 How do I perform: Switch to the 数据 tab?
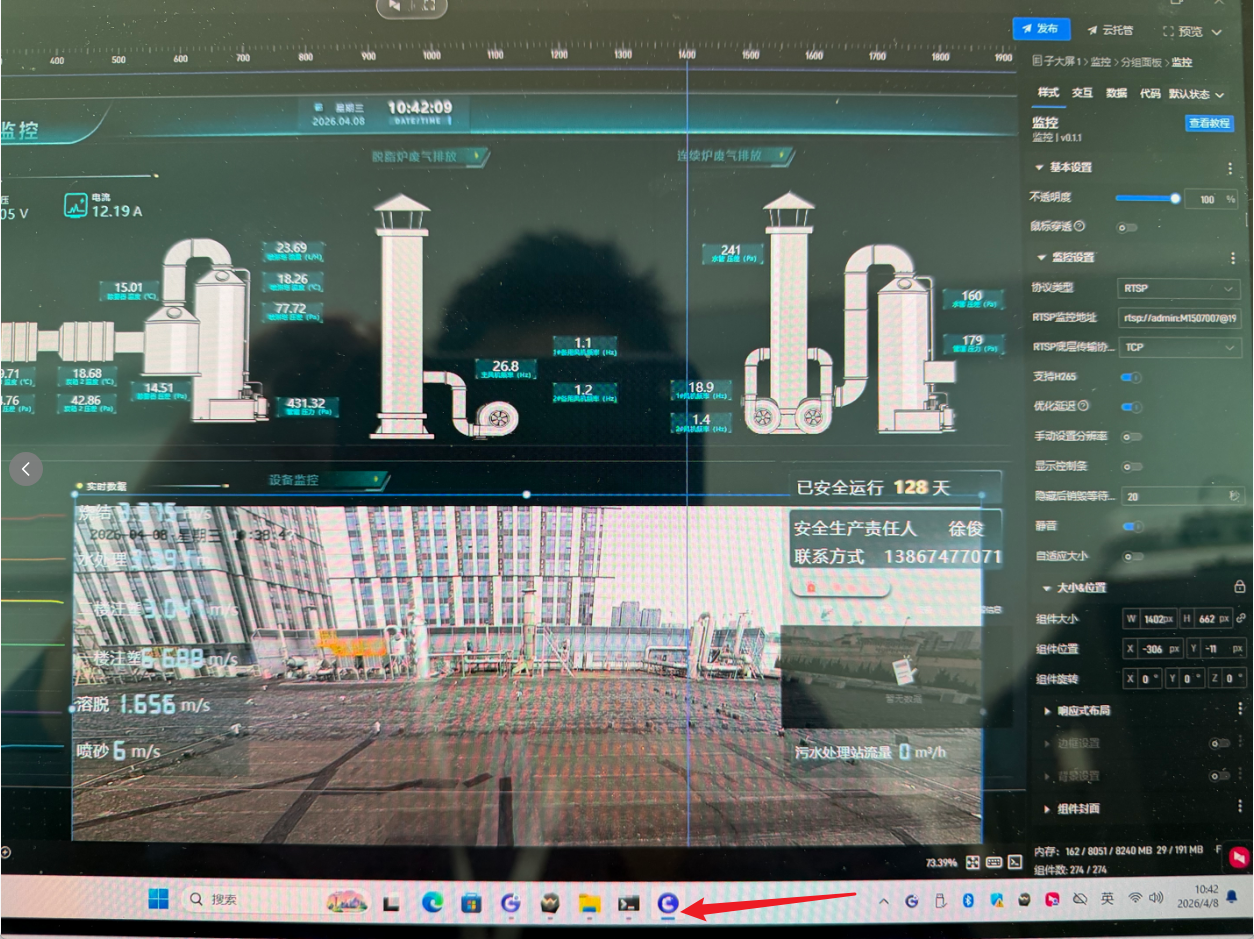coord(1116,93)
